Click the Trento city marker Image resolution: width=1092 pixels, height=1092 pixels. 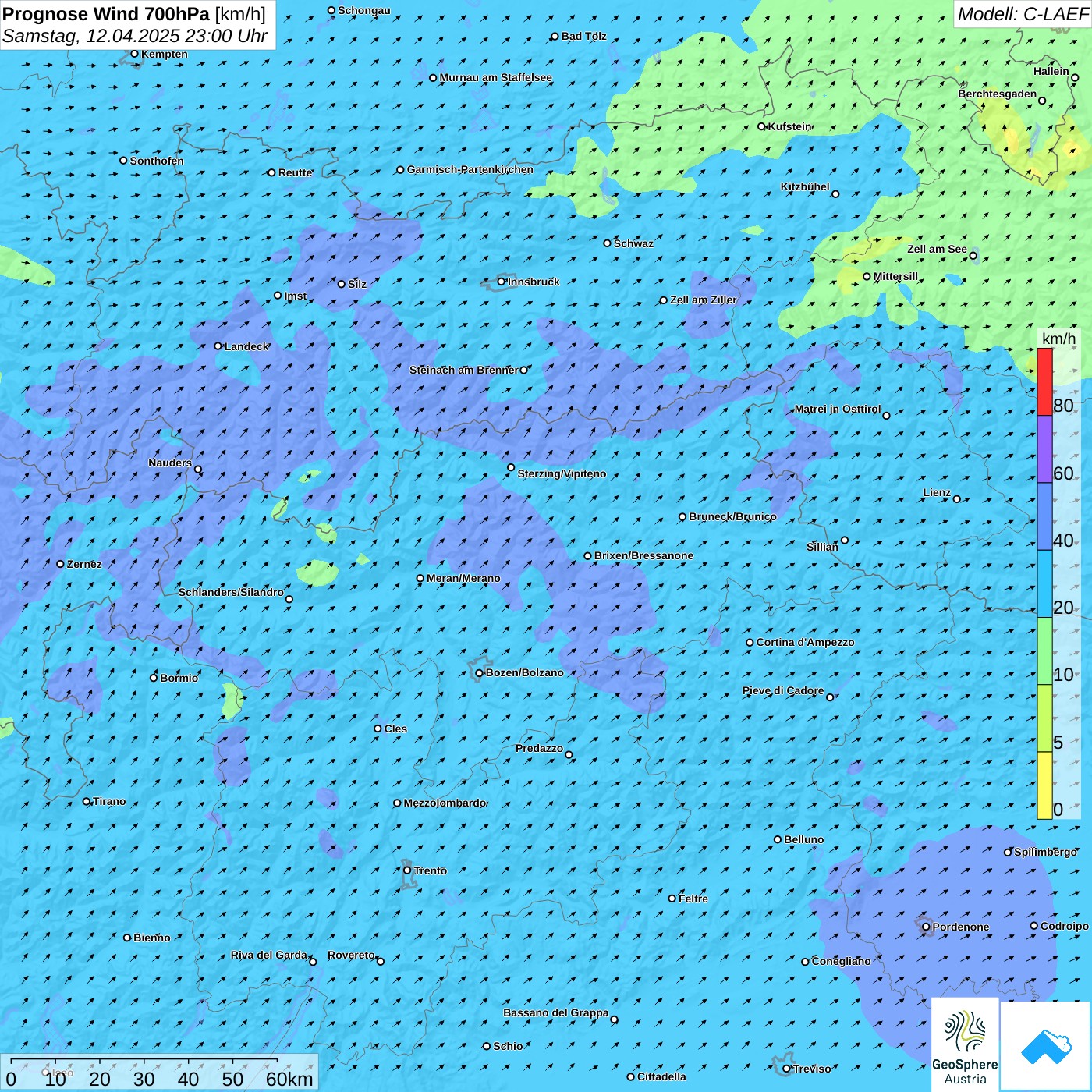click(407, 870)
